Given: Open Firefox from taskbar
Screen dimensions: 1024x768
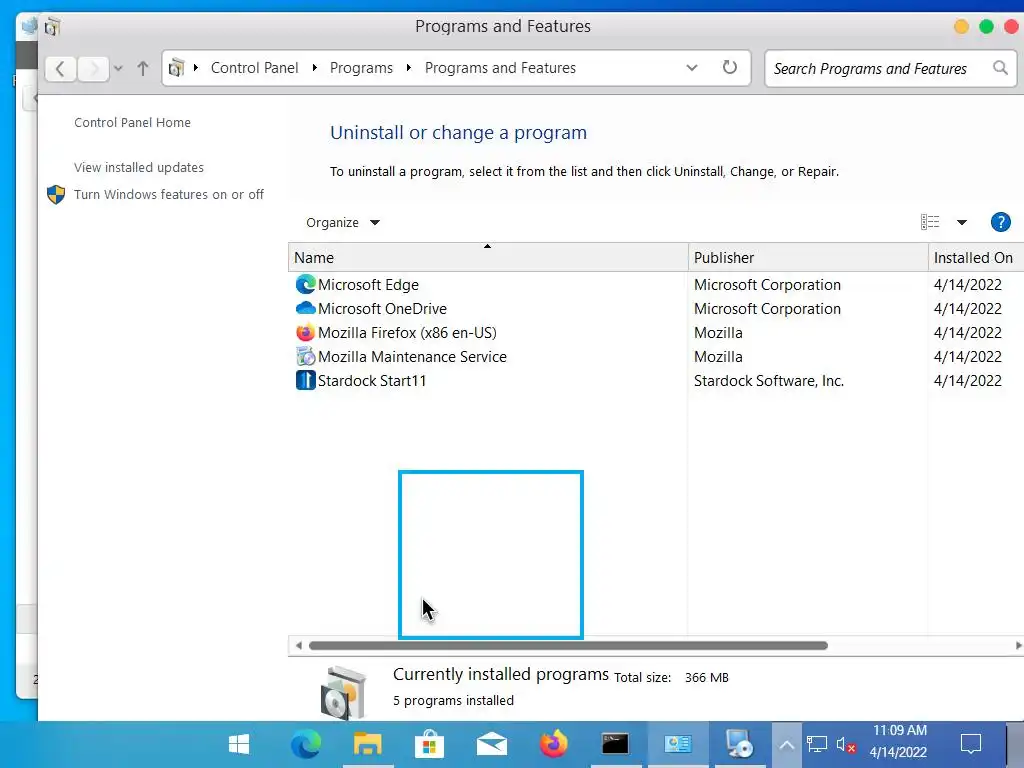Looking at the screenshot, I should [553, 744].
